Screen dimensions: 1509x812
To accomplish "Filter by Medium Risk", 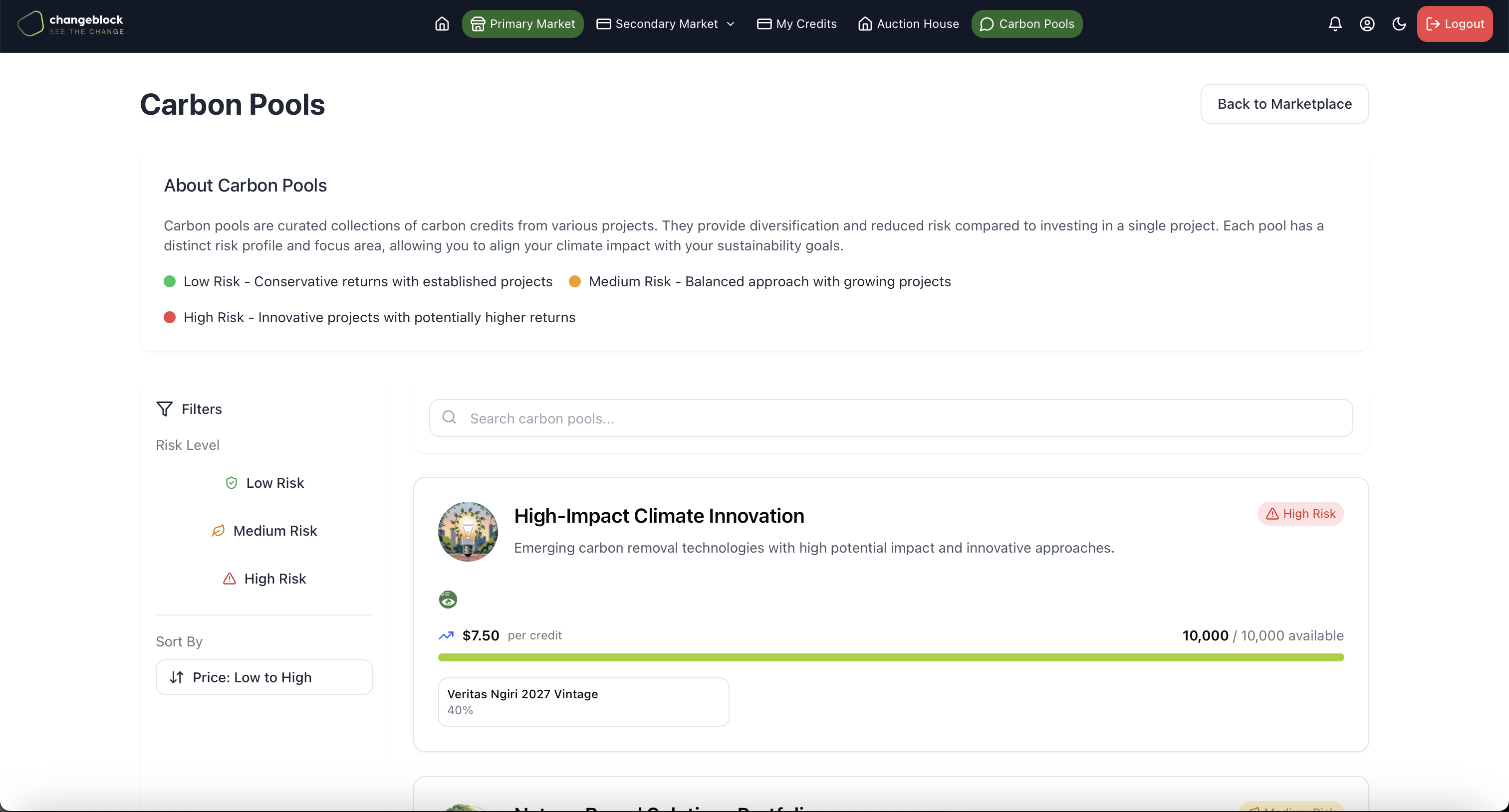I will [x=264, y=531].
